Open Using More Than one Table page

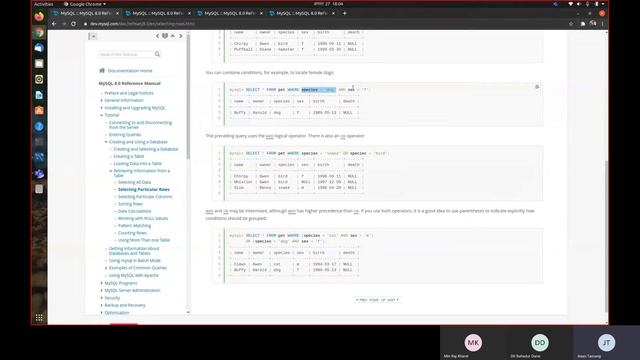pos(144,240)
